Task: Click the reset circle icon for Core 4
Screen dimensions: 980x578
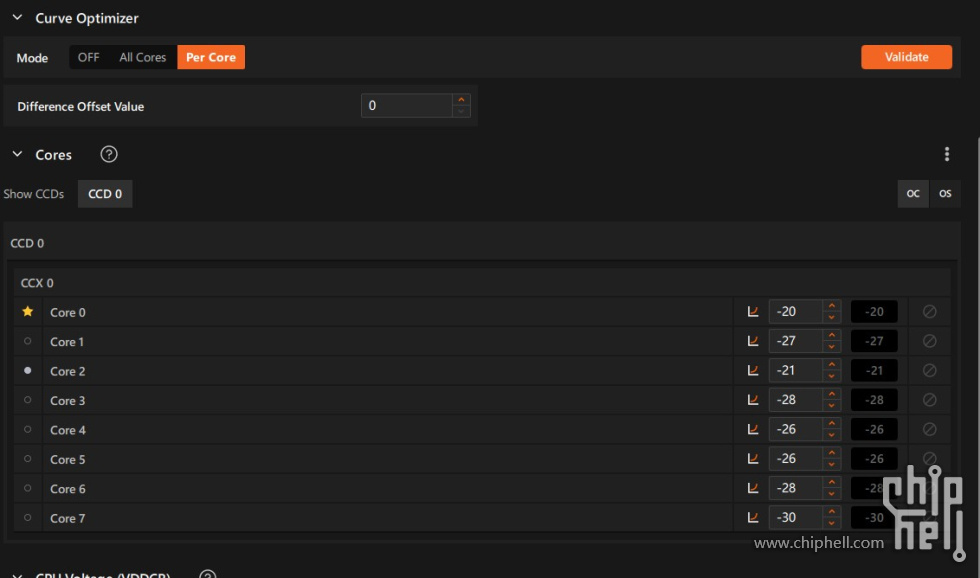Action: click(929, 430)
